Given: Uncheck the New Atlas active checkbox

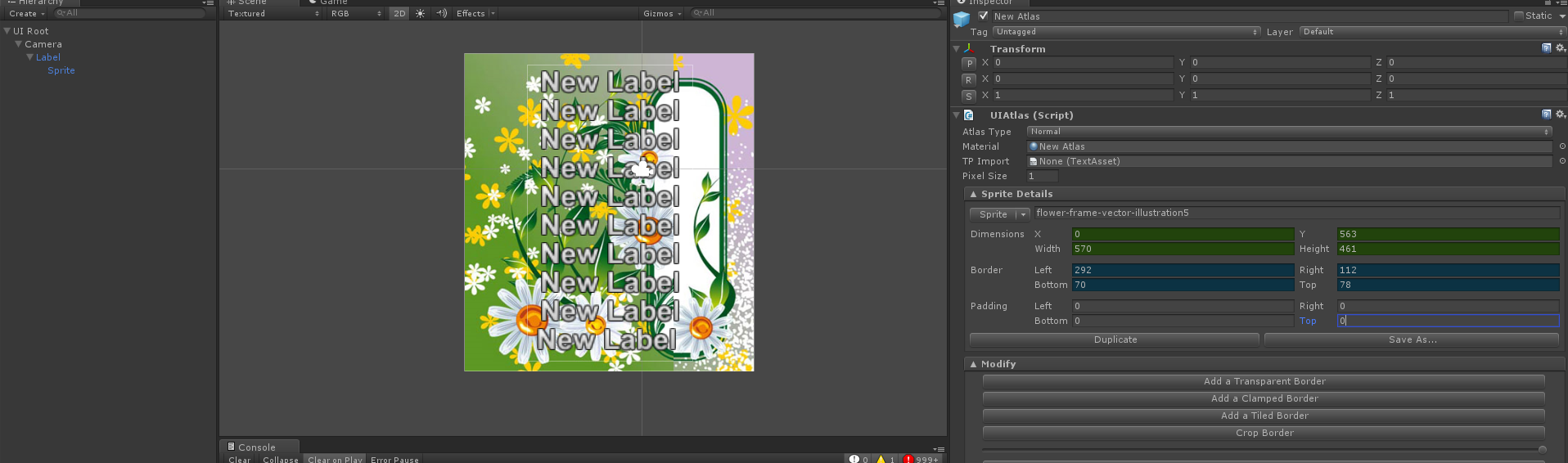Looking at the screenshot, I should 983,16.
